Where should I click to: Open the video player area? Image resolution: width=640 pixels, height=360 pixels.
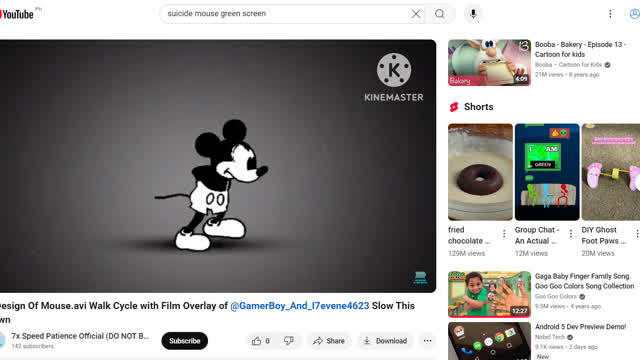pos(218,166)
